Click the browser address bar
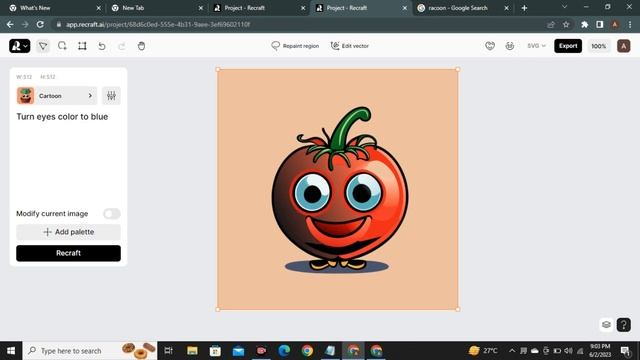 (x=298, y=24)
